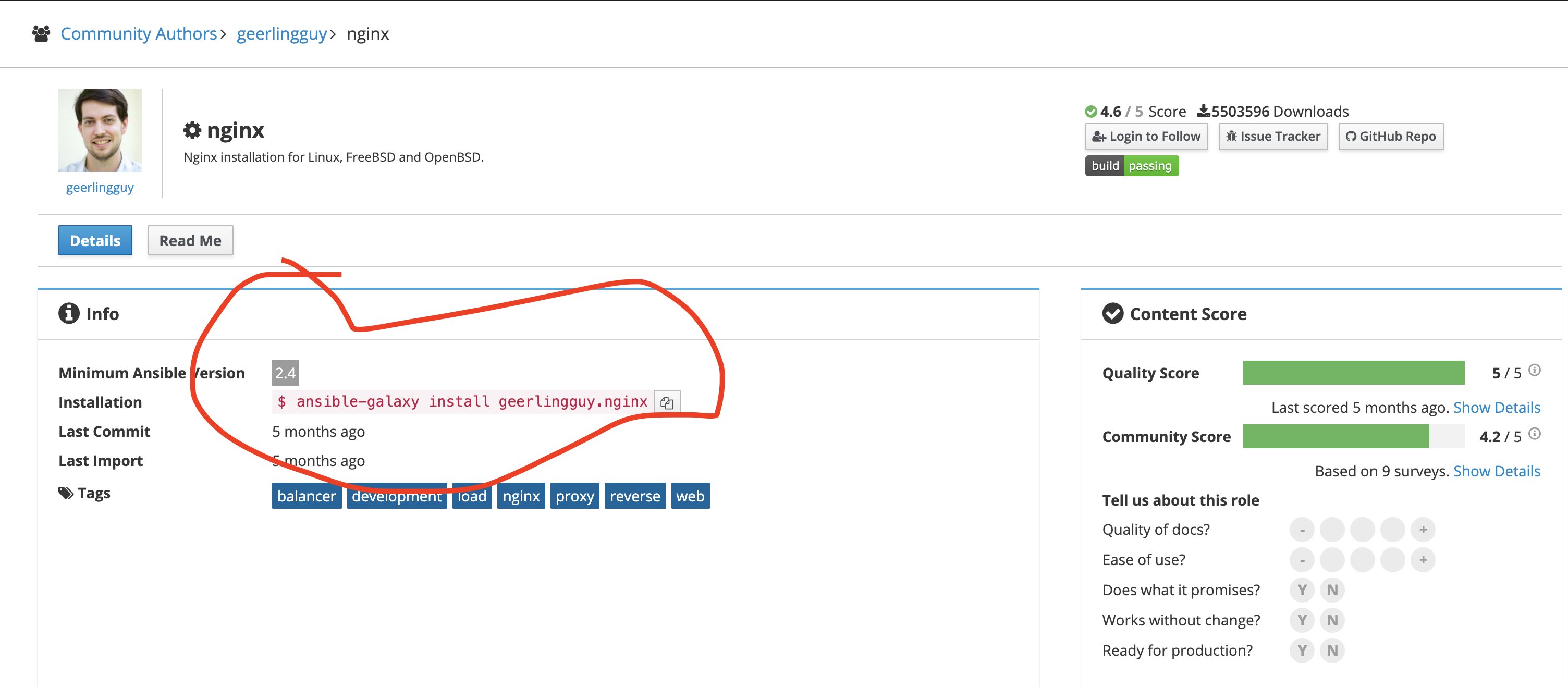
Task: Click the Quality Score progress bar
Action: (x=1353, y=373)
